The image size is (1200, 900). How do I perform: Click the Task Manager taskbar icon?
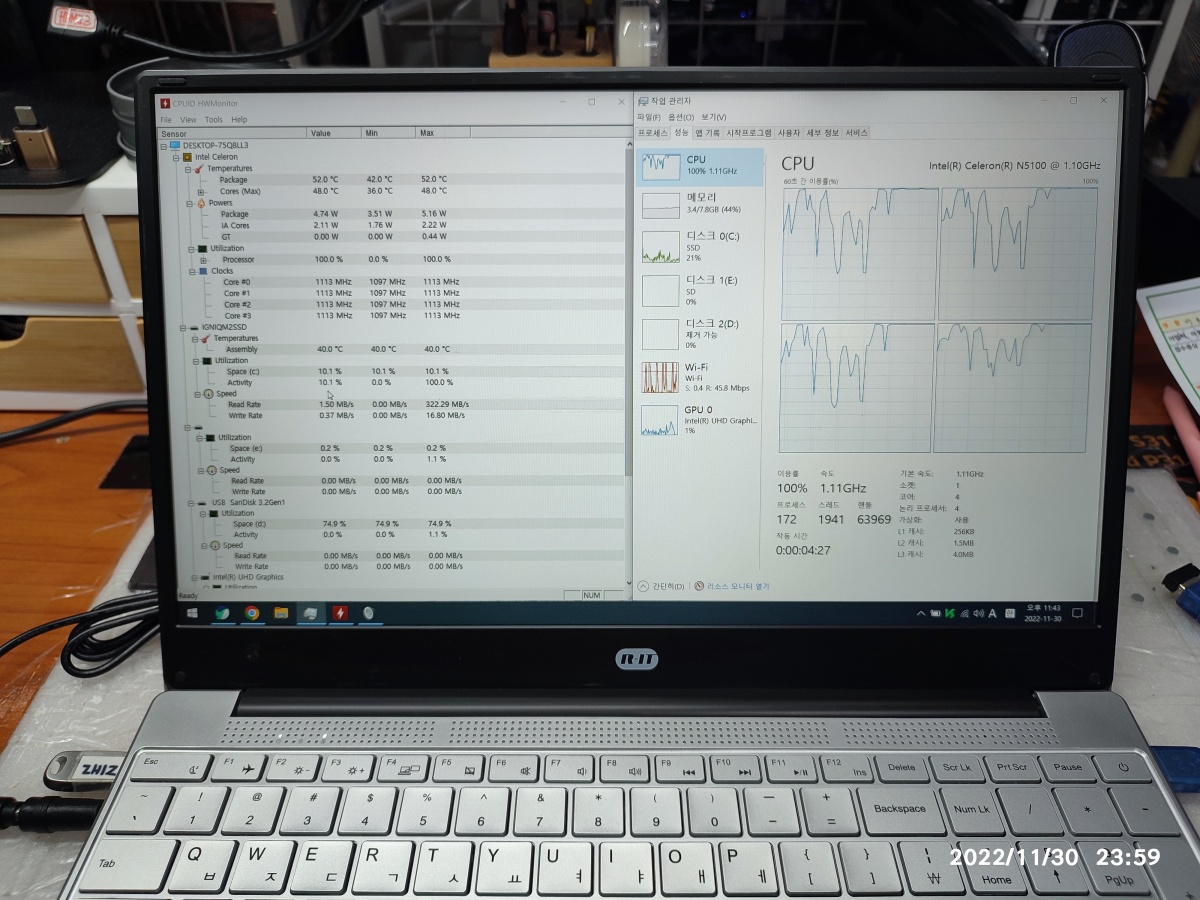pyautogui.click(x=311, y=613)
